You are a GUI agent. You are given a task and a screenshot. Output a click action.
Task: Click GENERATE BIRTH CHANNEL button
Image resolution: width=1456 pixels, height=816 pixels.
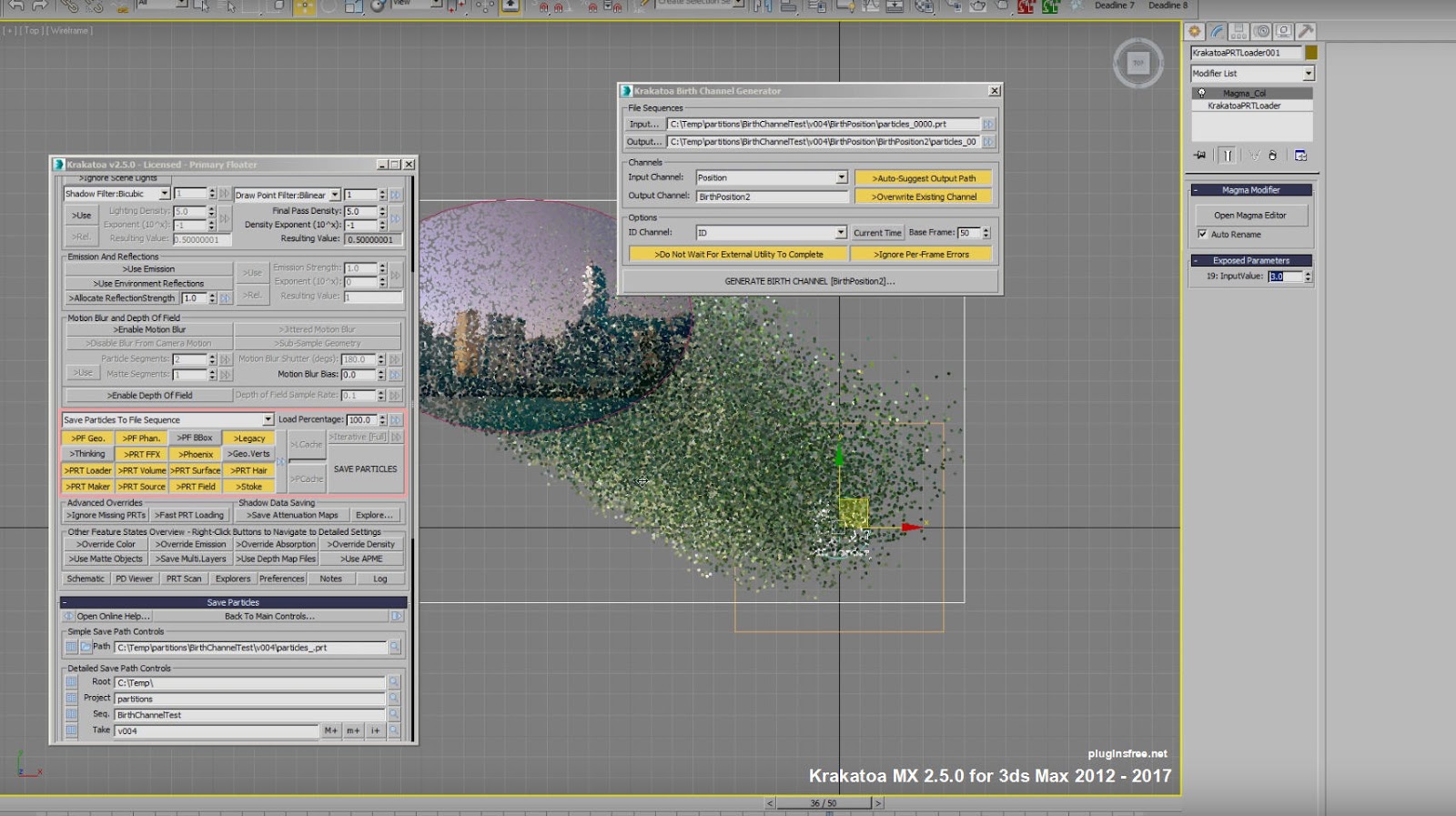click(x=810, y=281)
